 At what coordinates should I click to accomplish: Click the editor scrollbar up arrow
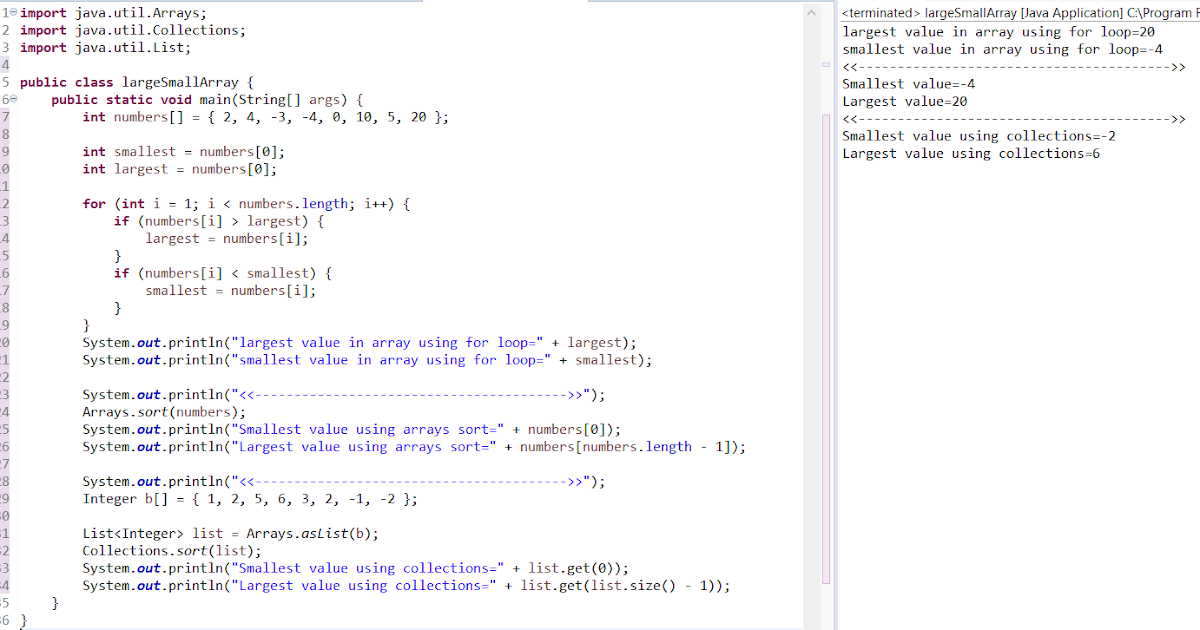(809, 12)
